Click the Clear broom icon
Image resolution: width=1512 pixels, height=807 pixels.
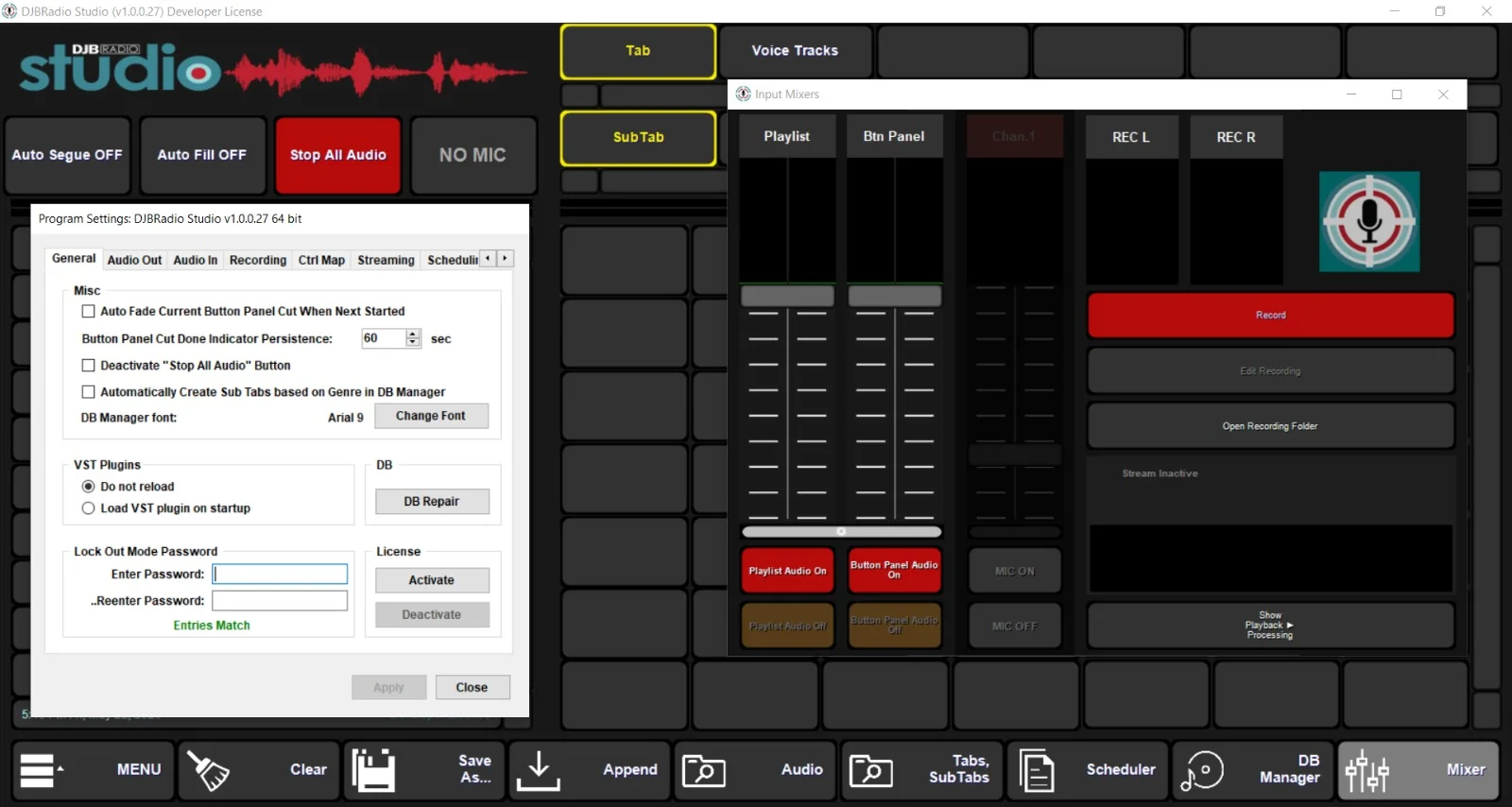point(208,770)
